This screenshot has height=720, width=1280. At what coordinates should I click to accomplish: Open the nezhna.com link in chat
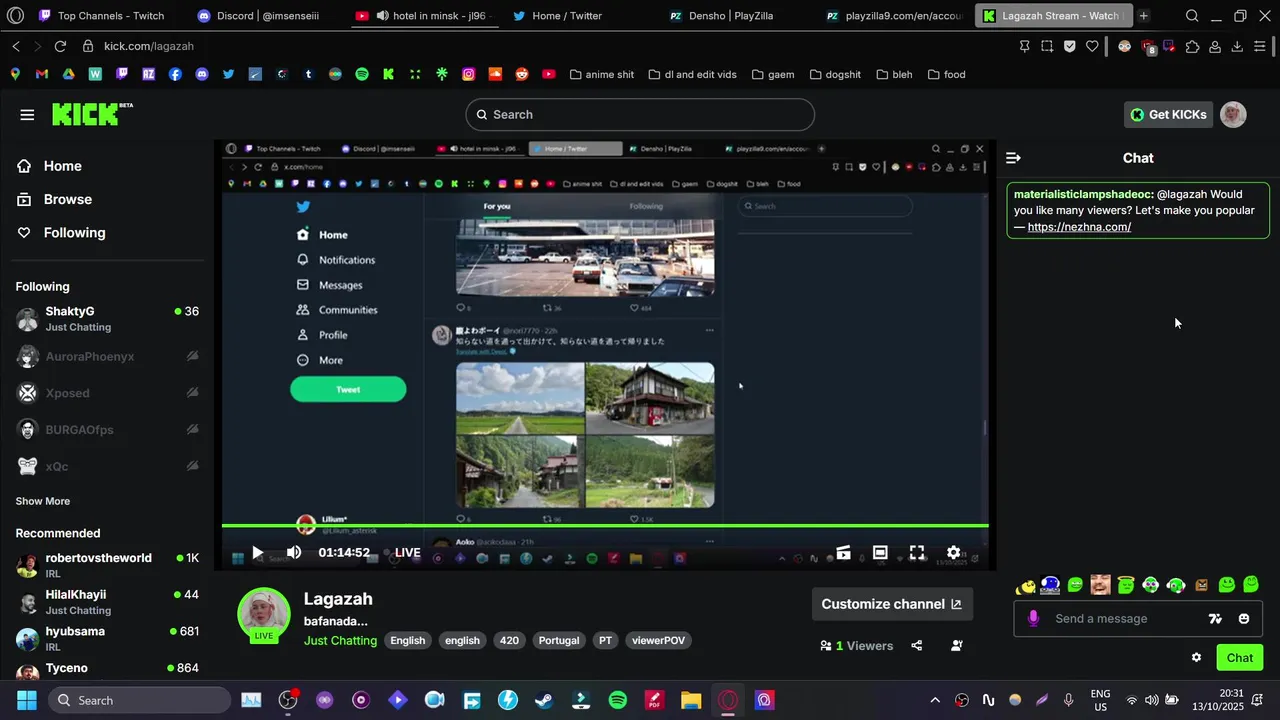[x=1079, y=227]
